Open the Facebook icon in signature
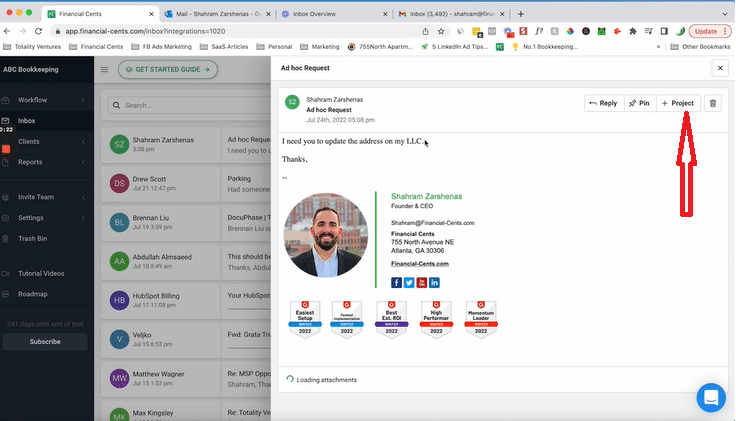The width and height of the screenshot is (736, 421). coord(396,283)
